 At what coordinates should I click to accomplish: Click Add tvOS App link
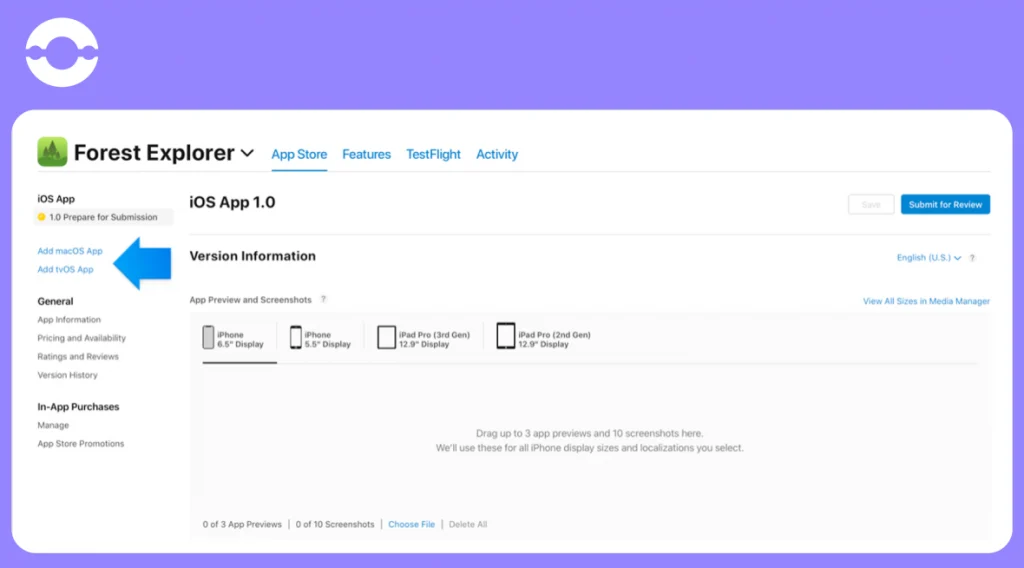65,269
